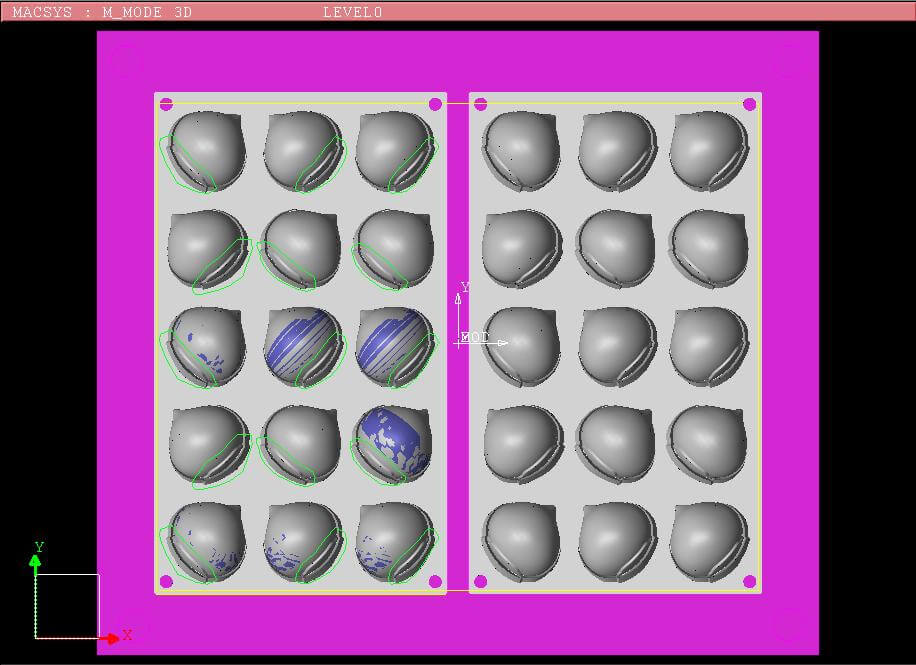Select the top-middle cavity of the left plate
This screenshot has height=665, width=916.
point(303,152)
